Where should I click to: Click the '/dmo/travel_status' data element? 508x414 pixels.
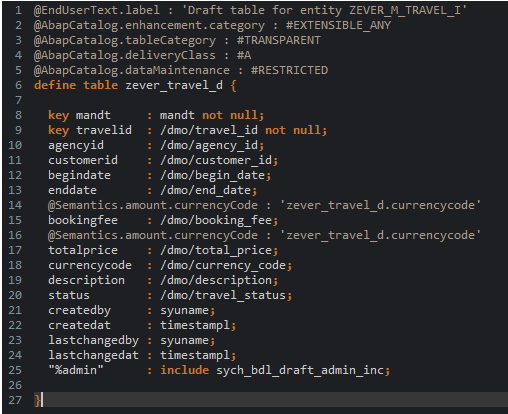click(x=223, y=295)
